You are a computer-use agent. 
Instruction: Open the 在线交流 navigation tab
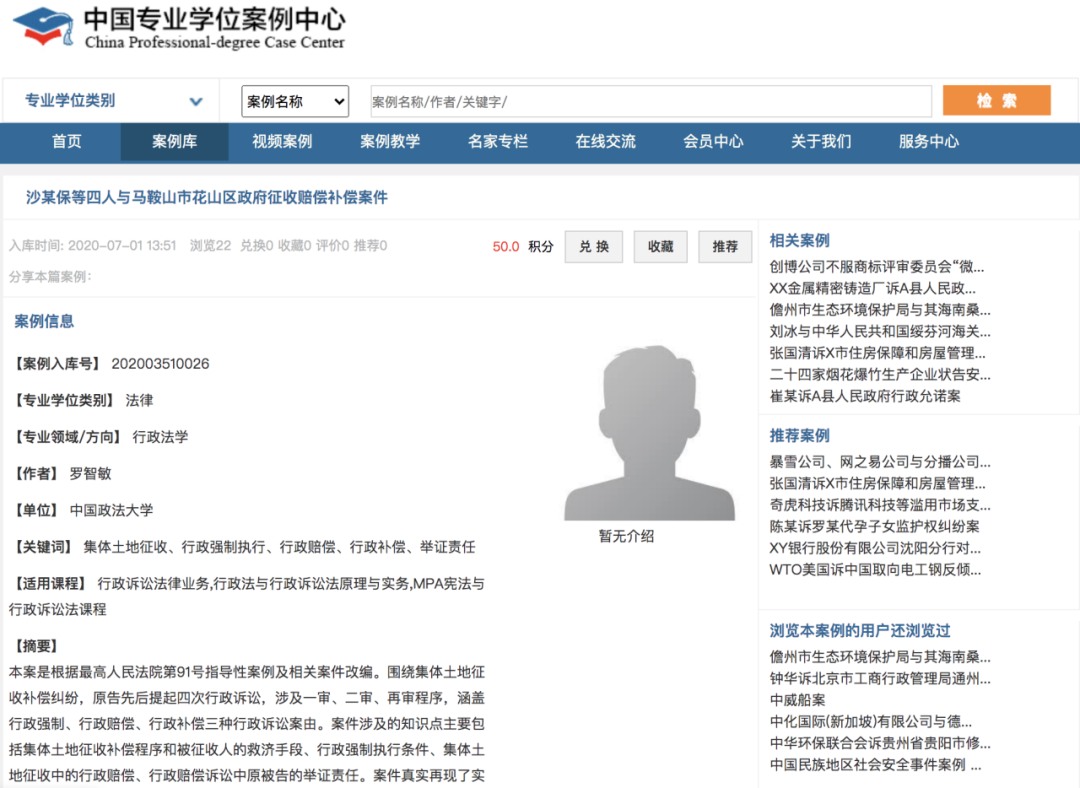[x=605, y=142]
